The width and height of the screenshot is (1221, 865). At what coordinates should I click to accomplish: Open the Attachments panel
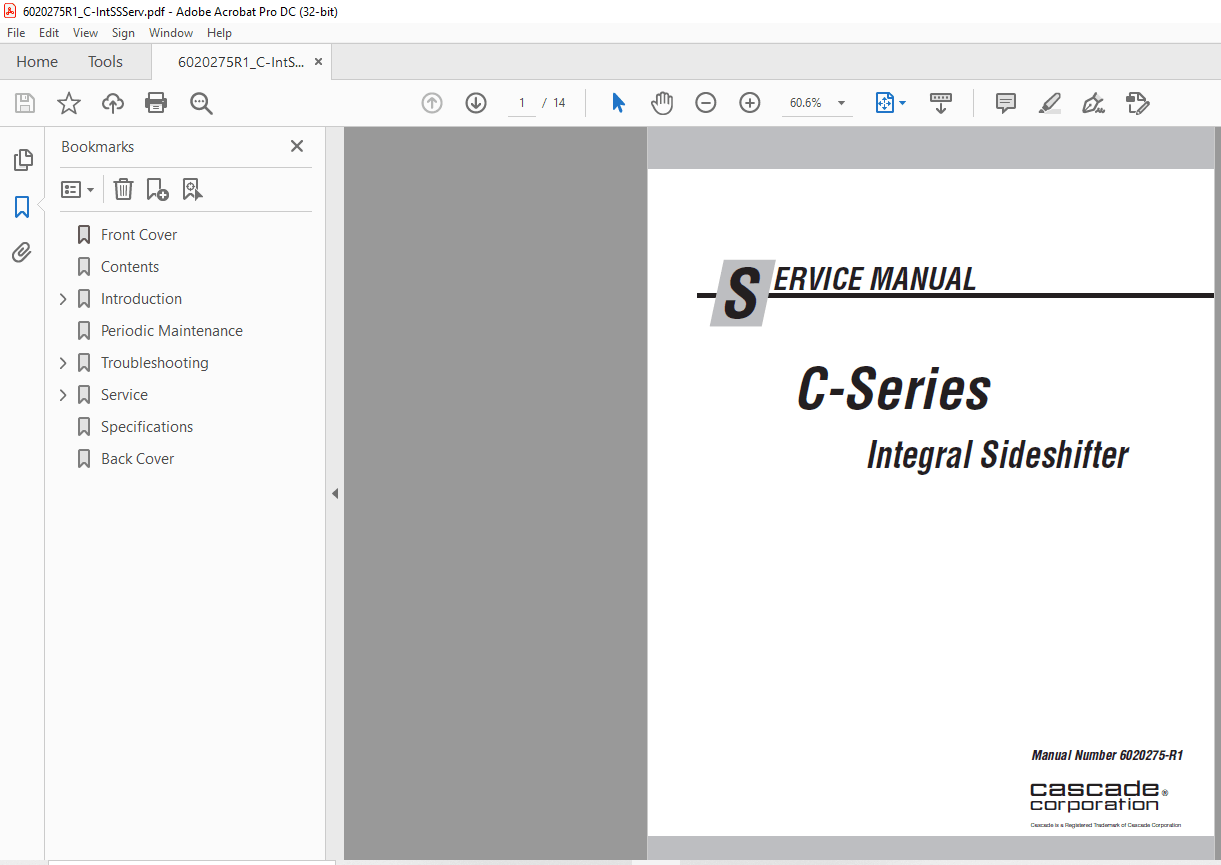click(23, 252)
